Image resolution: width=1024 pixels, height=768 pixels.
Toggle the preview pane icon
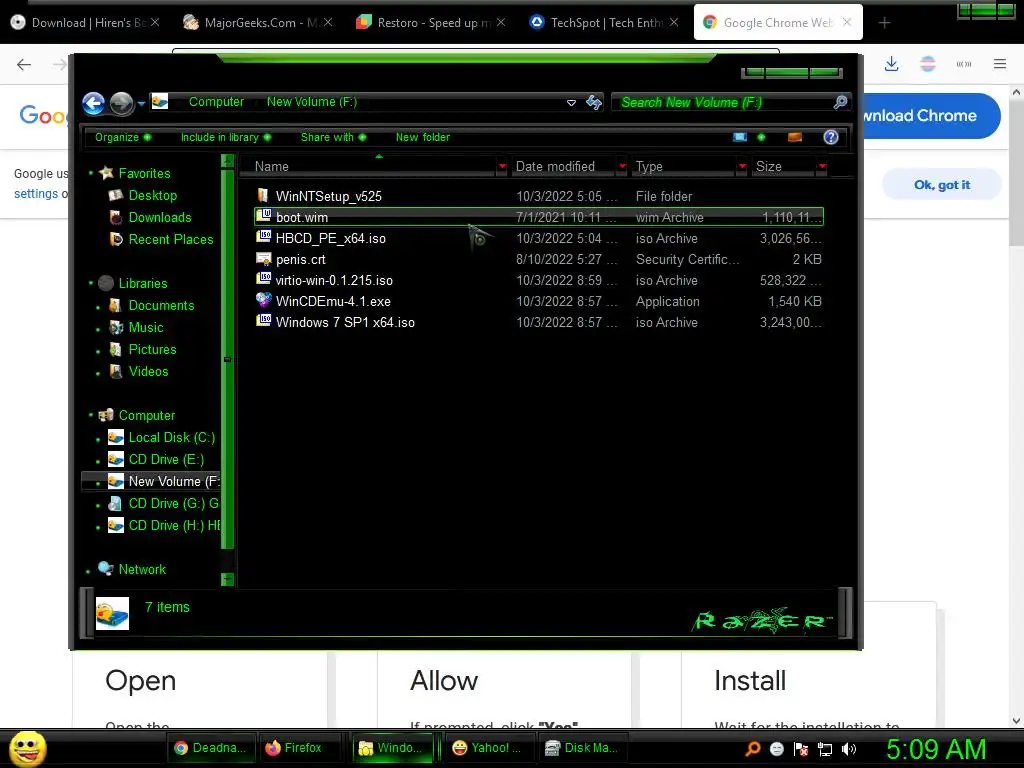pyautogui.click(x=795, y=137)
